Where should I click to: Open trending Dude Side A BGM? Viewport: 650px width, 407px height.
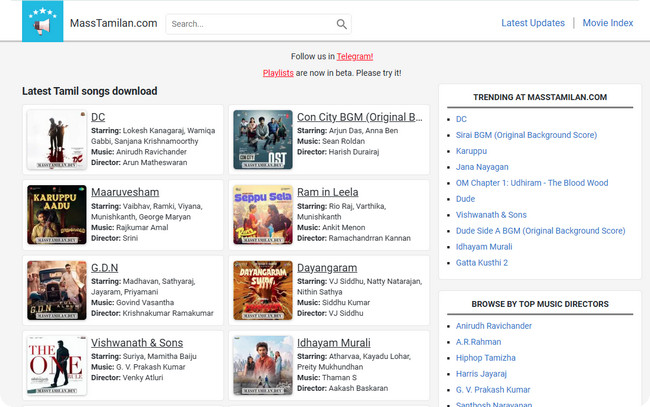coord(541,231)
